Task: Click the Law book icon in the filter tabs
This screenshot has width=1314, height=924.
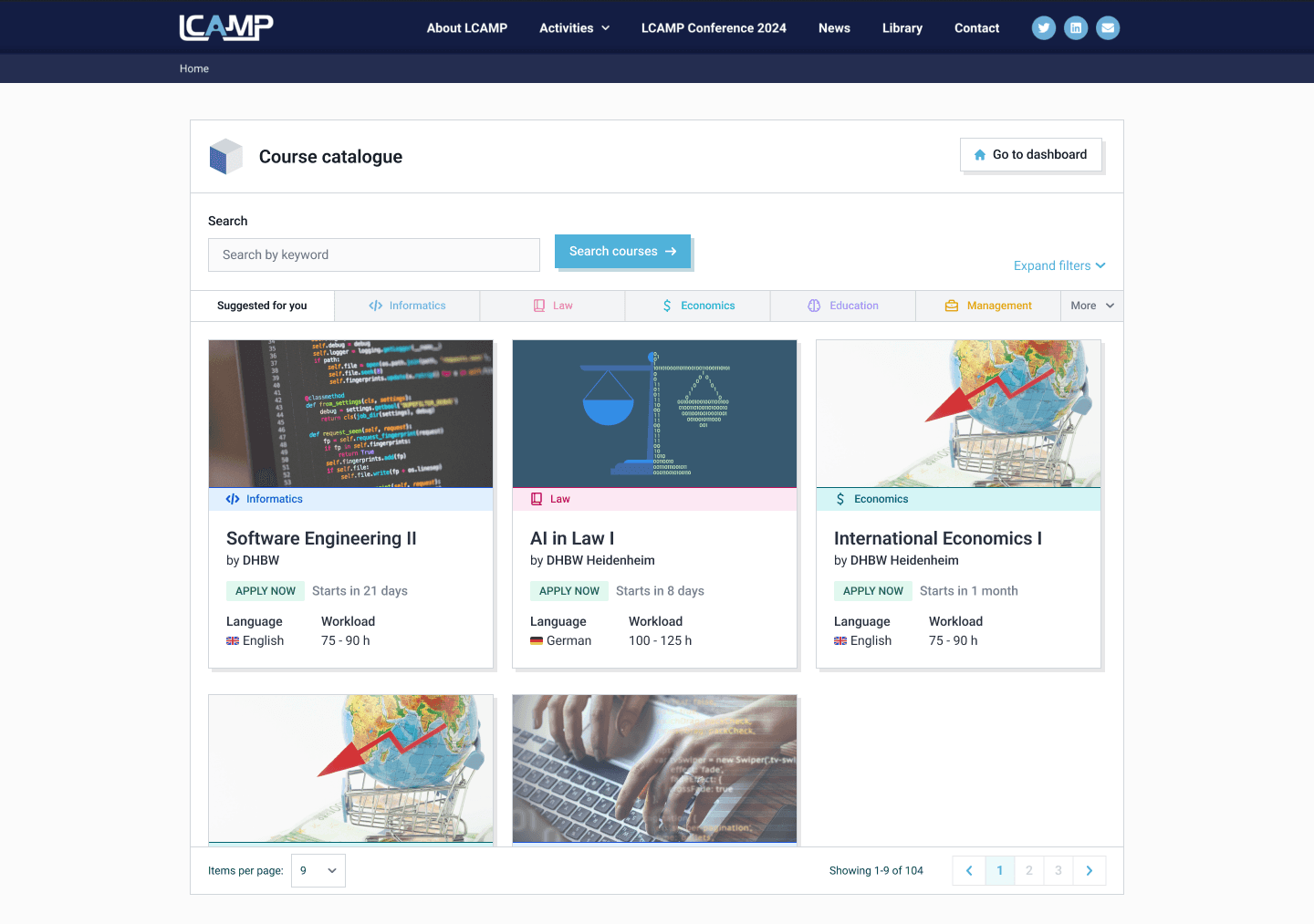Action: (x=537, y=305)
